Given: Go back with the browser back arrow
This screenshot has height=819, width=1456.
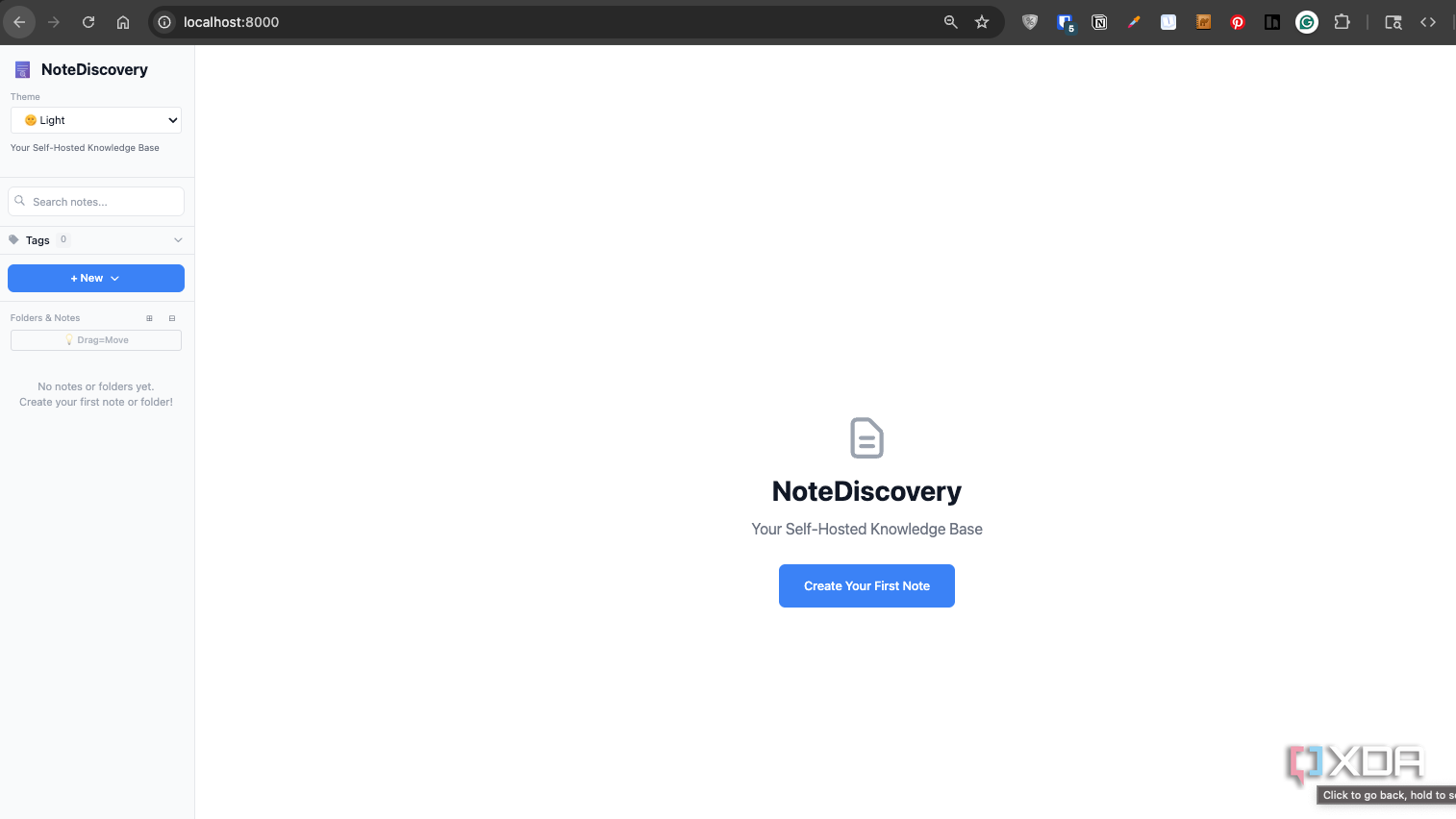Looking at the screenshot, I should pos(19,22).
